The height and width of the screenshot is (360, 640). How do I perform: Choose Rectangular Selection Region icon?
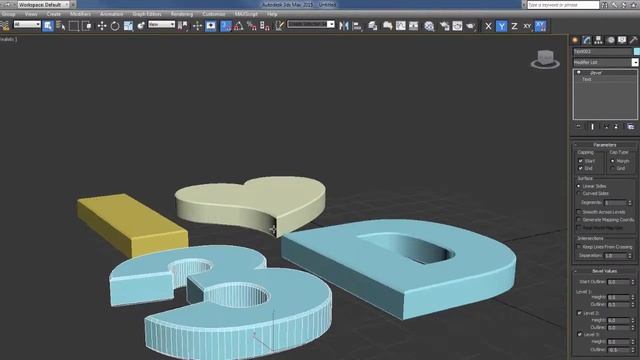click(x=74, y=26)
